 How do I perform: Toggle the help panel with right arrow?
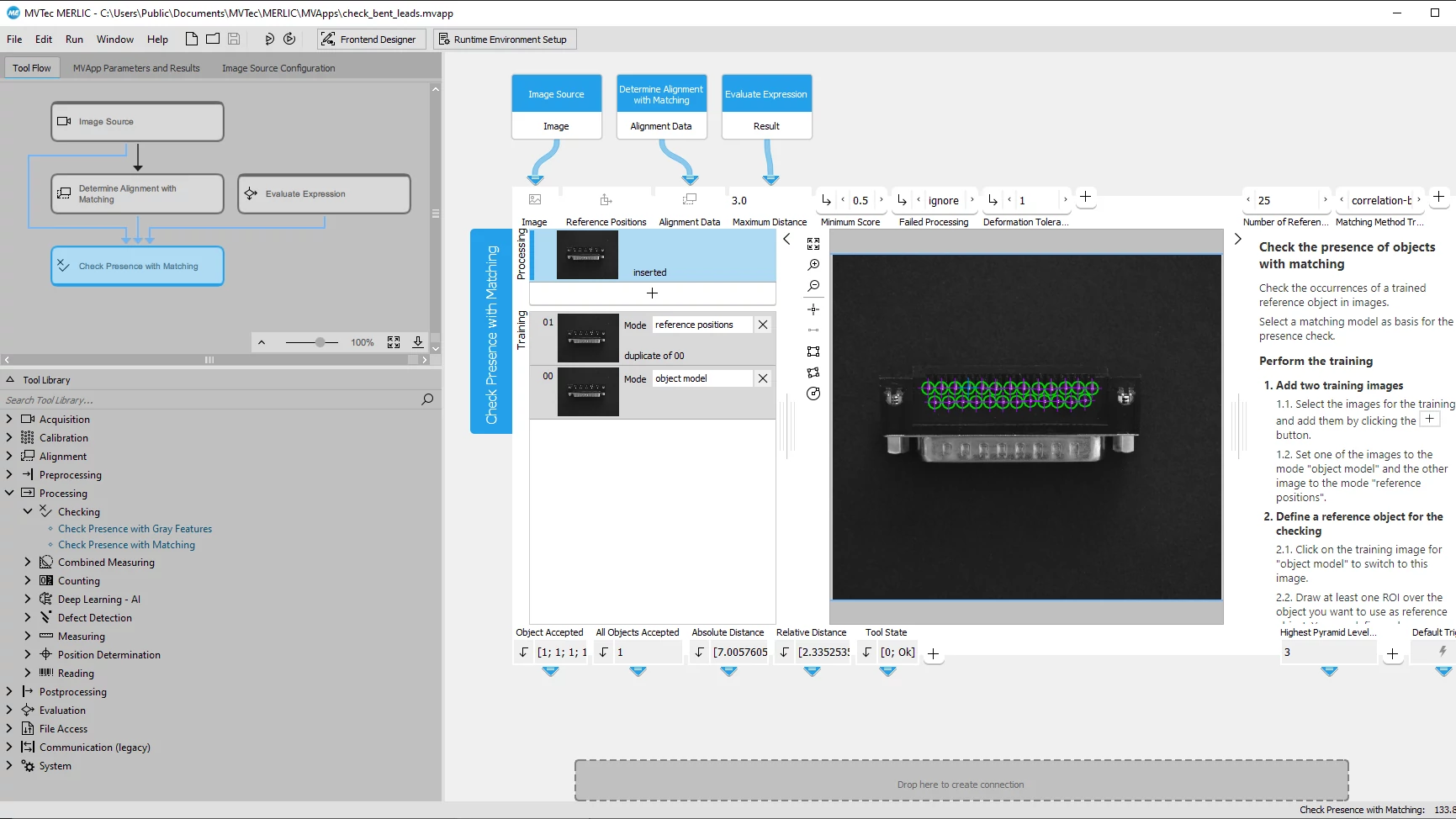tap(1238, 240)
